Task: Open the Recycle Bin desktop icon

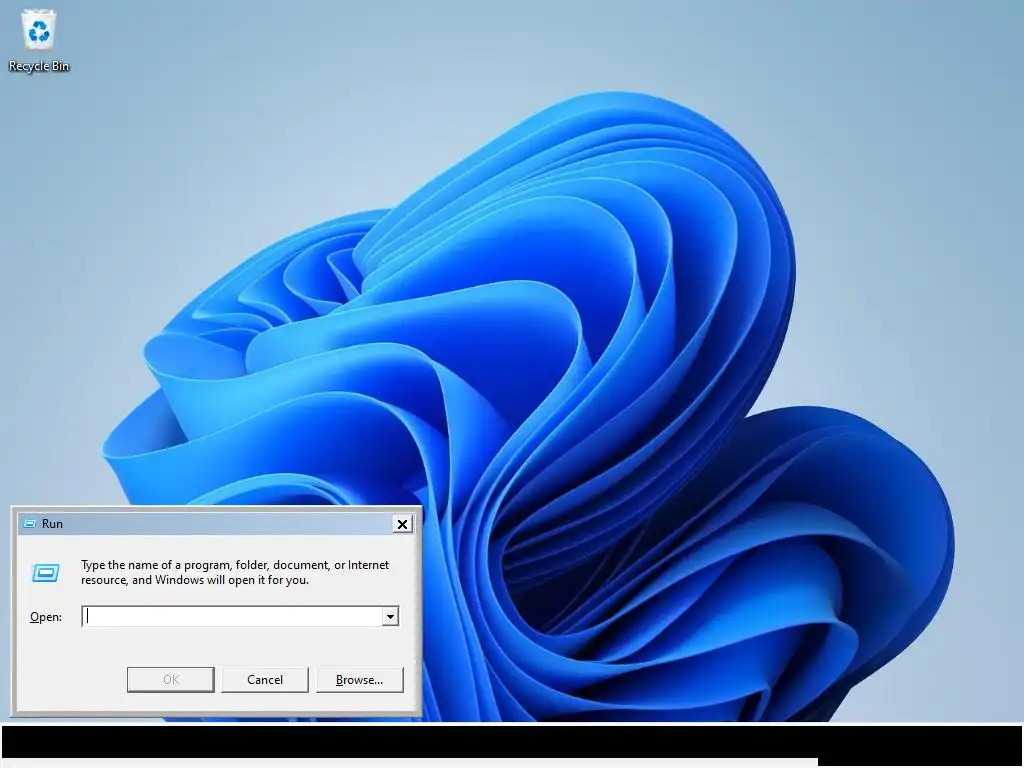Action: click(39, 40)
